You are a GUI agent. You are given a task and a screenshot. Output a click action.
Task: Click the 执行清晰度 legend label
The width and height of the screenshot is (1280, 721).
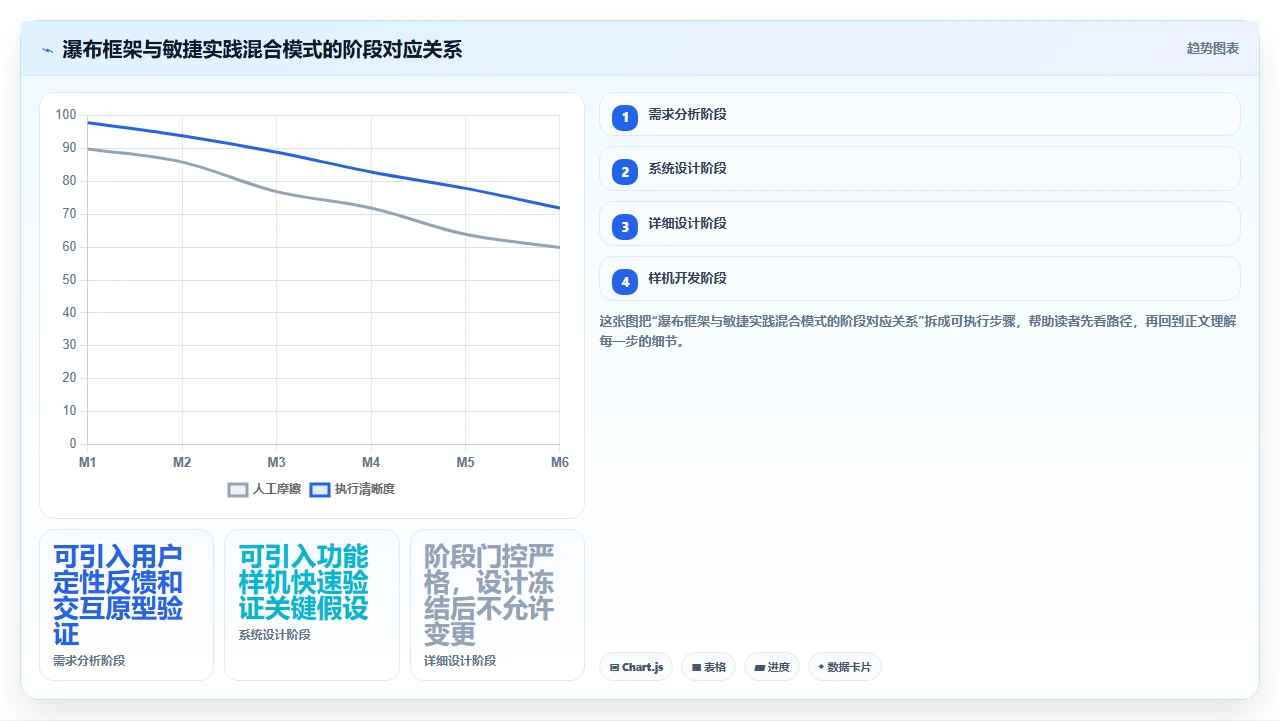pos(365,489)
